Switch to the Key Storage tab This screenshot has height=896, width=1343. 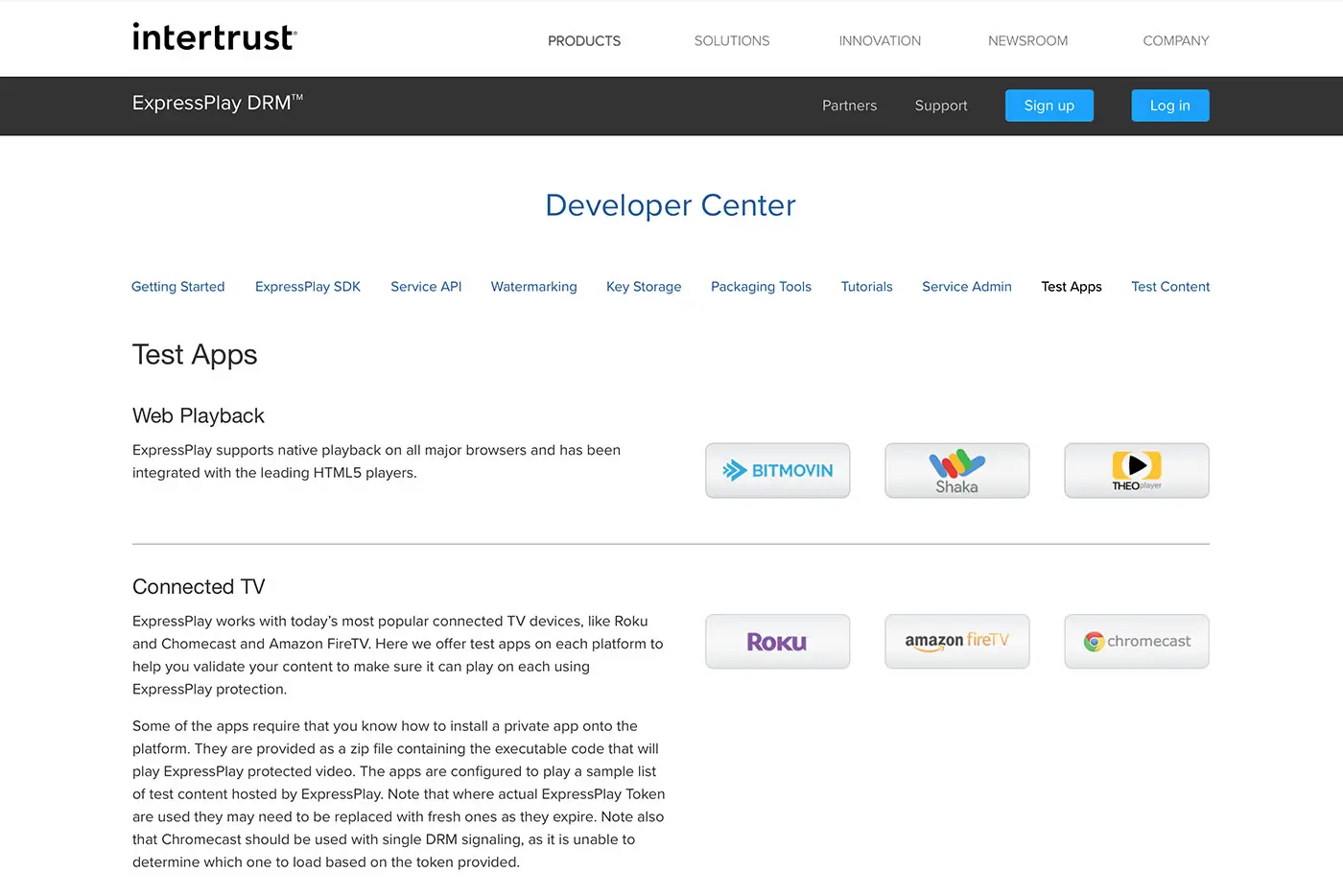[644, 287]
